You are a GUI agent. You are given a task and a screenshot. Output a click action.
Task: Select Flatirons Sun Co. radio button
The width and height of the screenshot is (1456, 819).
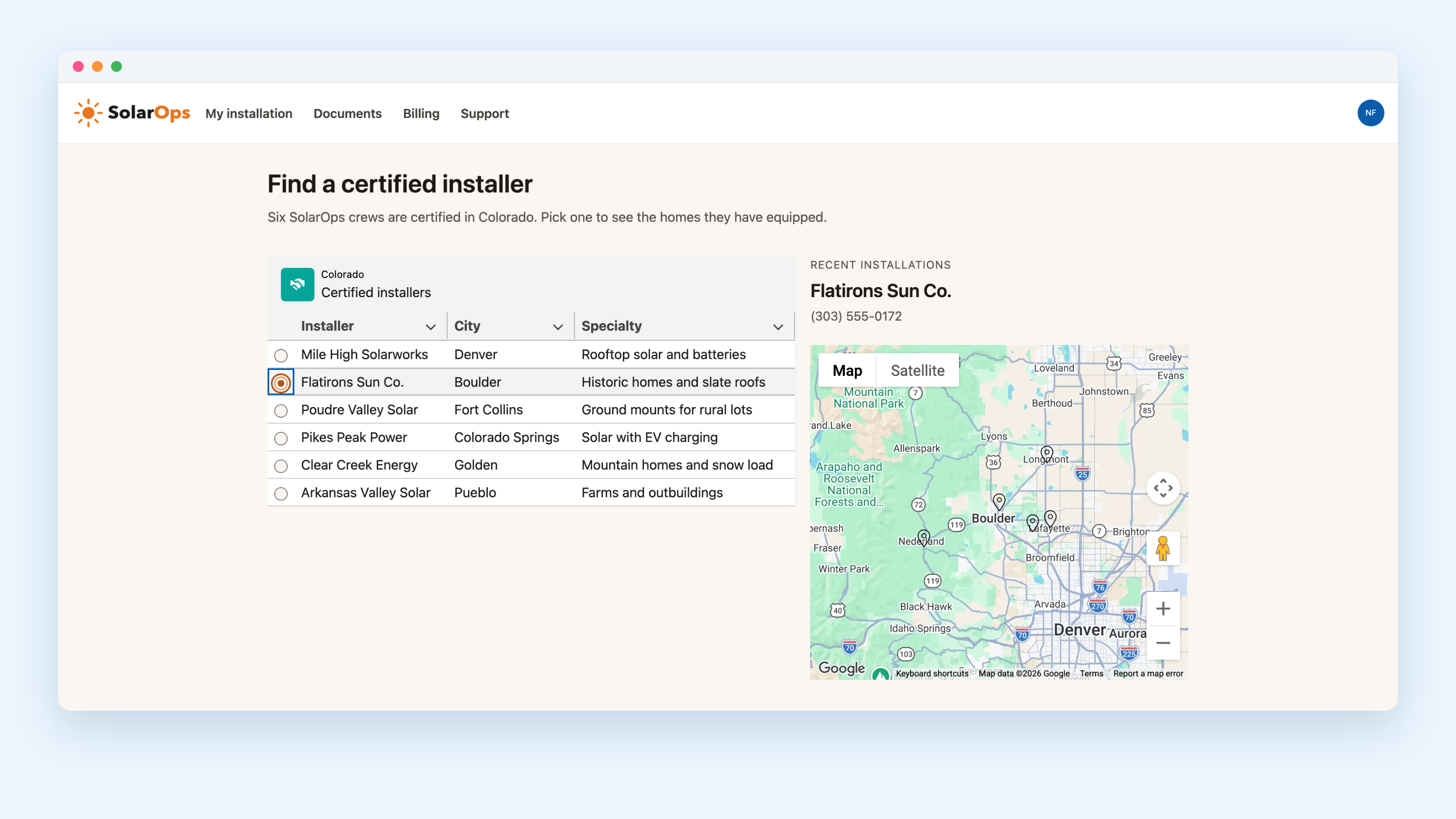pos(281,383)
